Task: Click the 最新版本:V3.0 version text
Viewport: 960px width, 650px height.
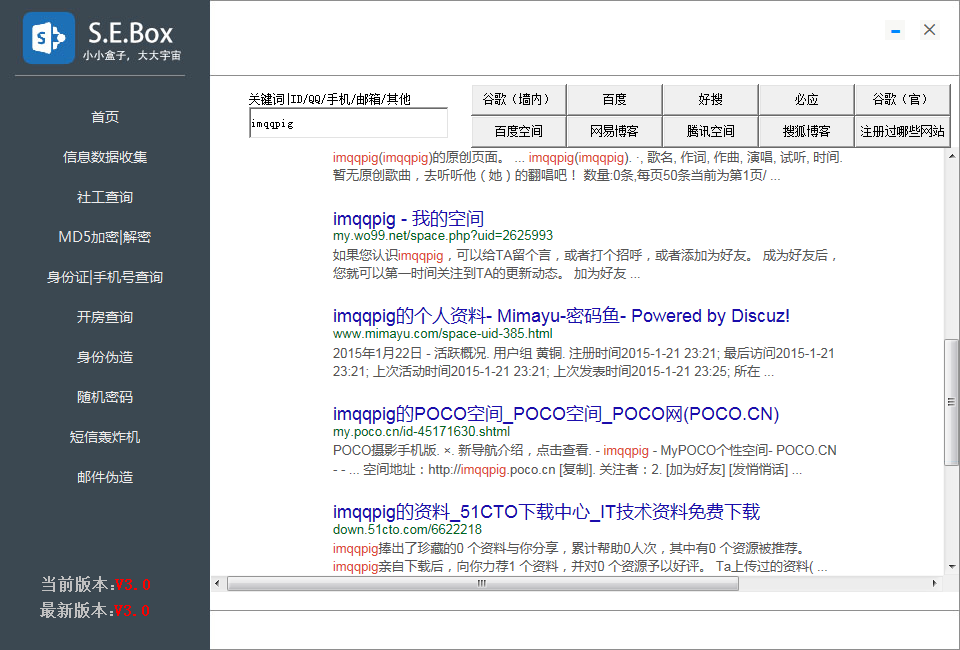Action: pos(96,610)
